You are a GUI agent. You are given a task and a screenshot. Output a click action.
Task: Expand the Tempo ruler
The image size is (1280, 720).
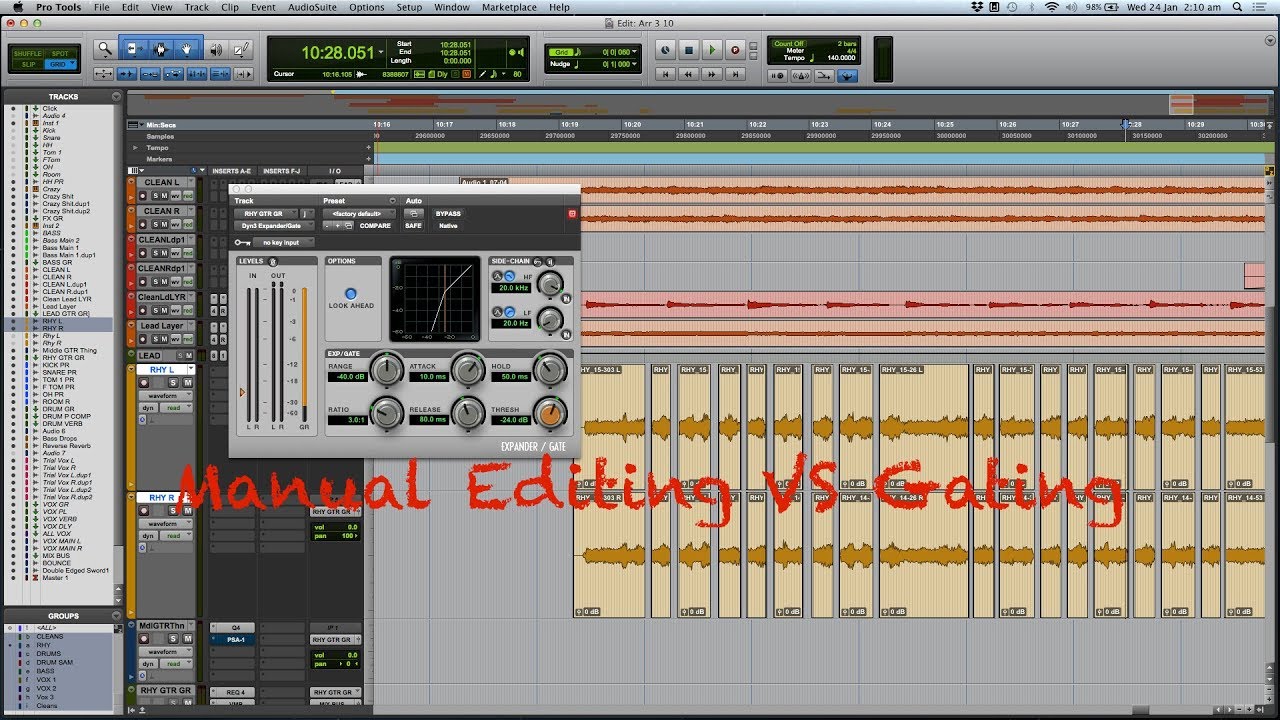[x=136, y=147]
